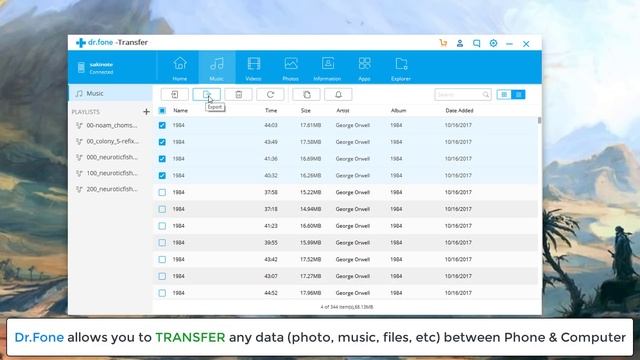Sort by the Album column header
Image resolution: width=640 pixels, height=360 pixels.
click(398, 111)
